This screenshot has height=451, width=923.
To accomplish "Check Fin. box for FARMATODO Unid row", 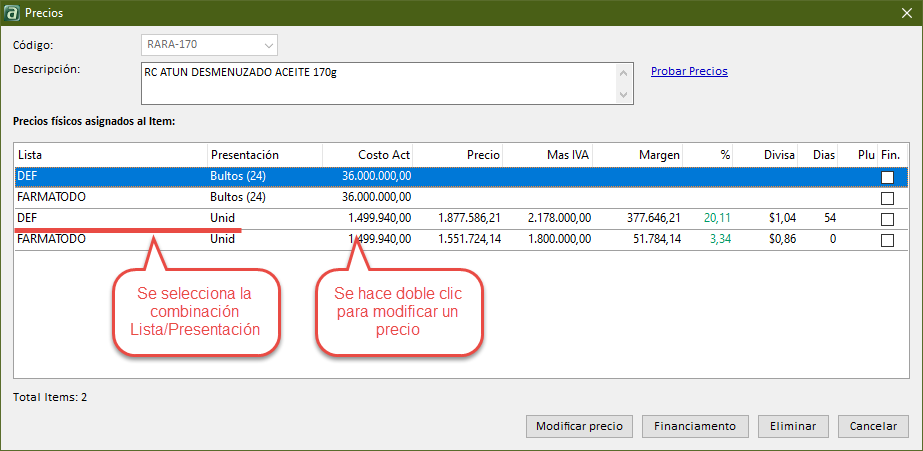I will point(887,240).
